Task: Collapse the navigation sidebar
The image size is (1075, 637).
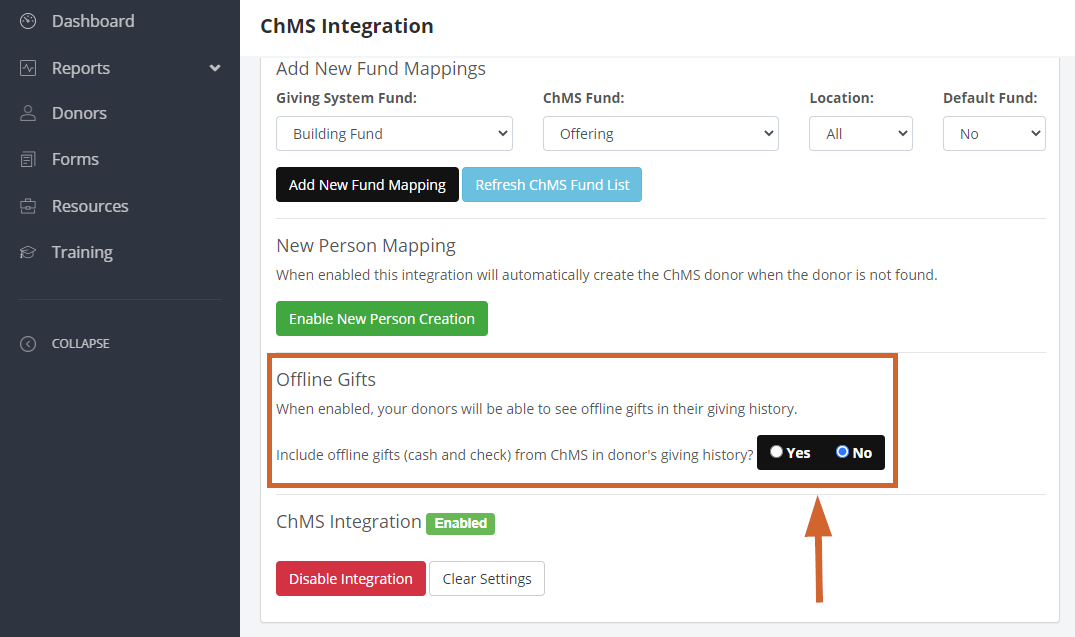Action: click(x=28, y=343)
